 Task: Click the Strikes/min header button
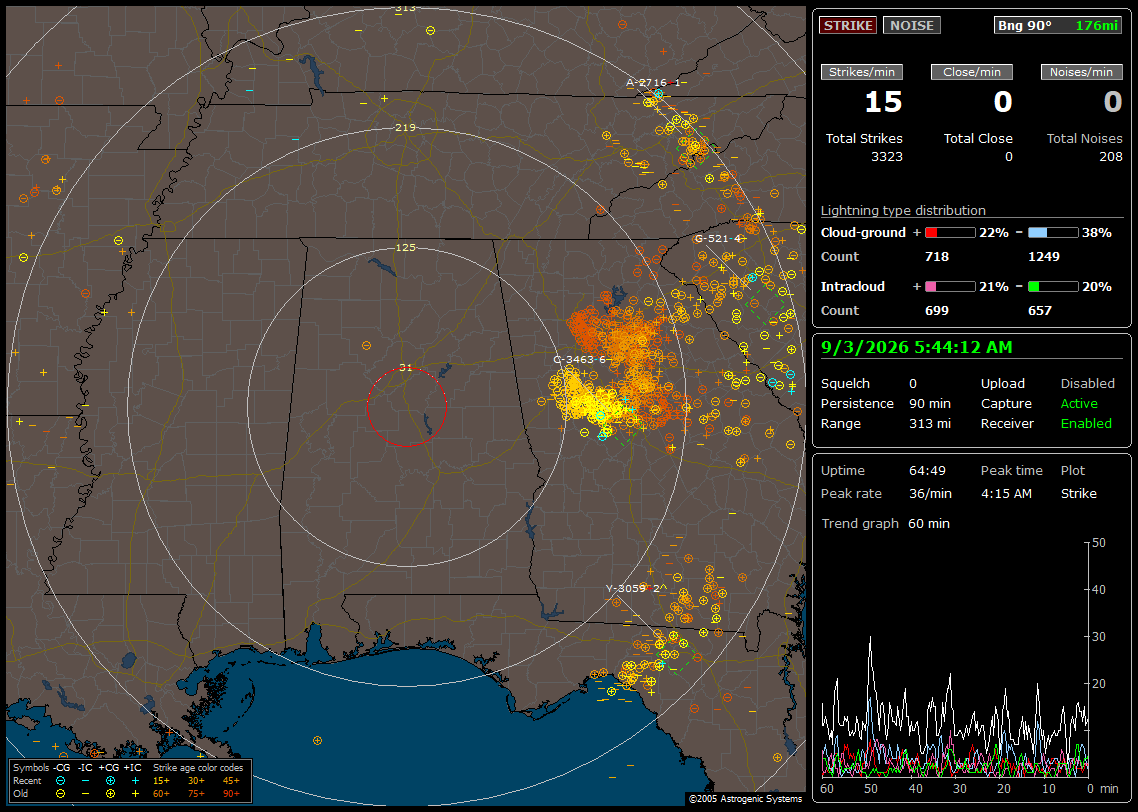click(861, 72)
